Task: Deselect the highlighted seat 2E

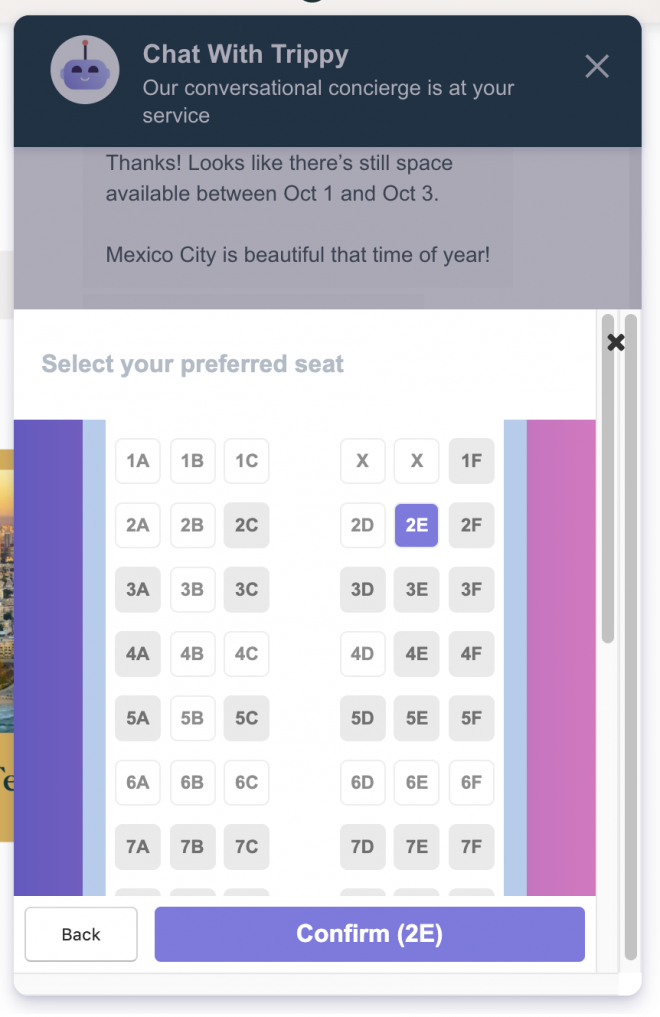Action: click(416, 525)
